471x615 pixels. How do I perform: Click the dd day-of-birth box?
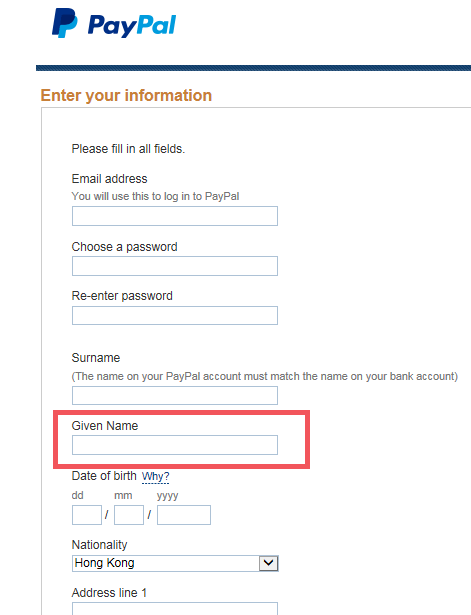point(87,515)
